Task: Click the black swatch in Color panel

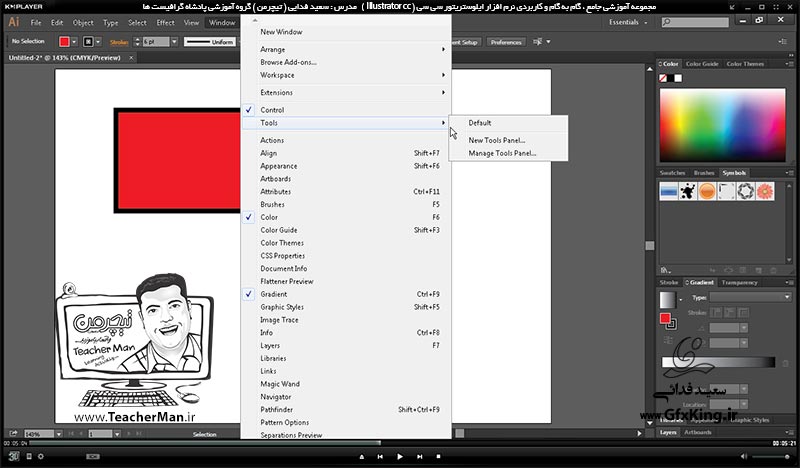Action: [670, 78]
